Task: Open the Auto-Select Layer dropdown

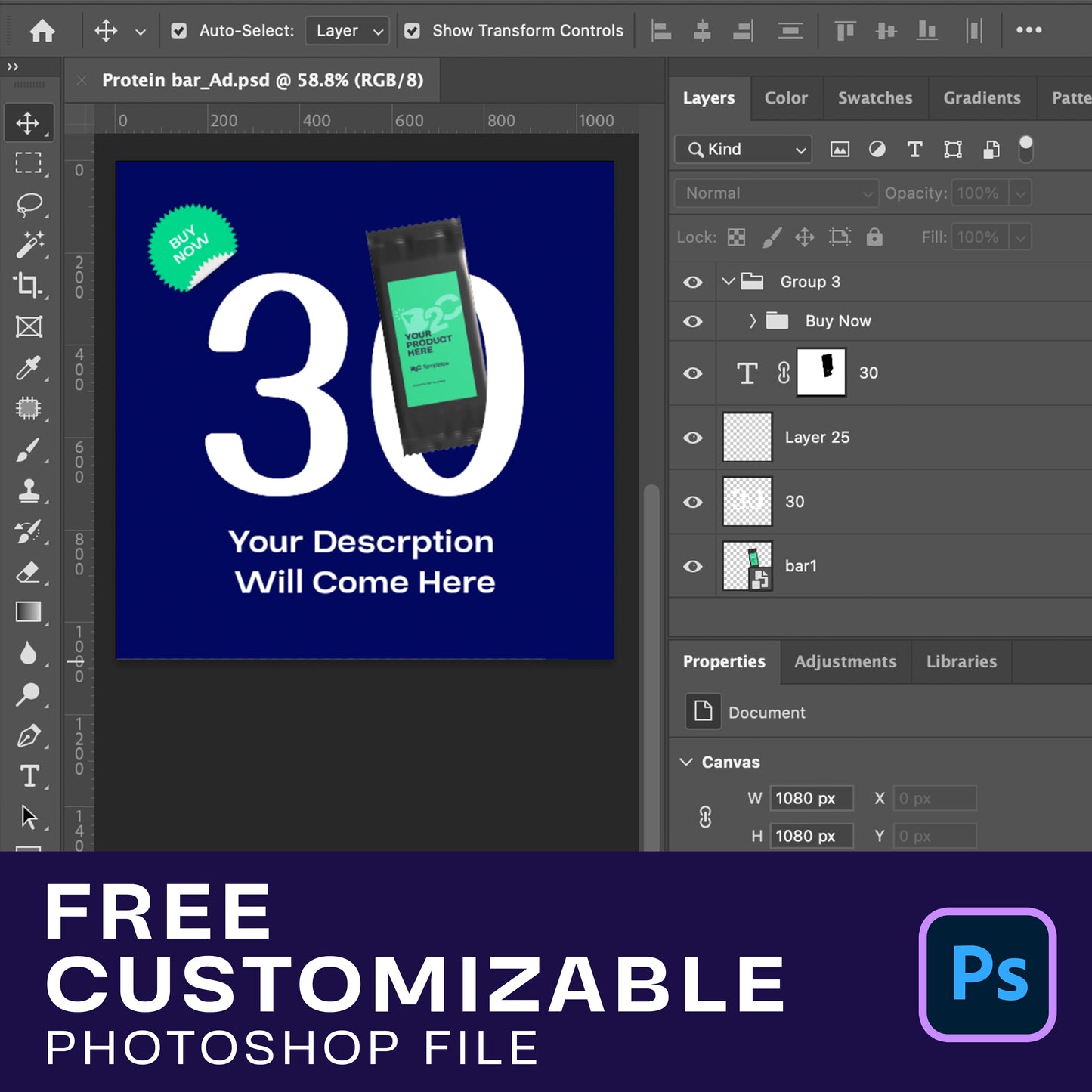Action: (x=348, y=31)
